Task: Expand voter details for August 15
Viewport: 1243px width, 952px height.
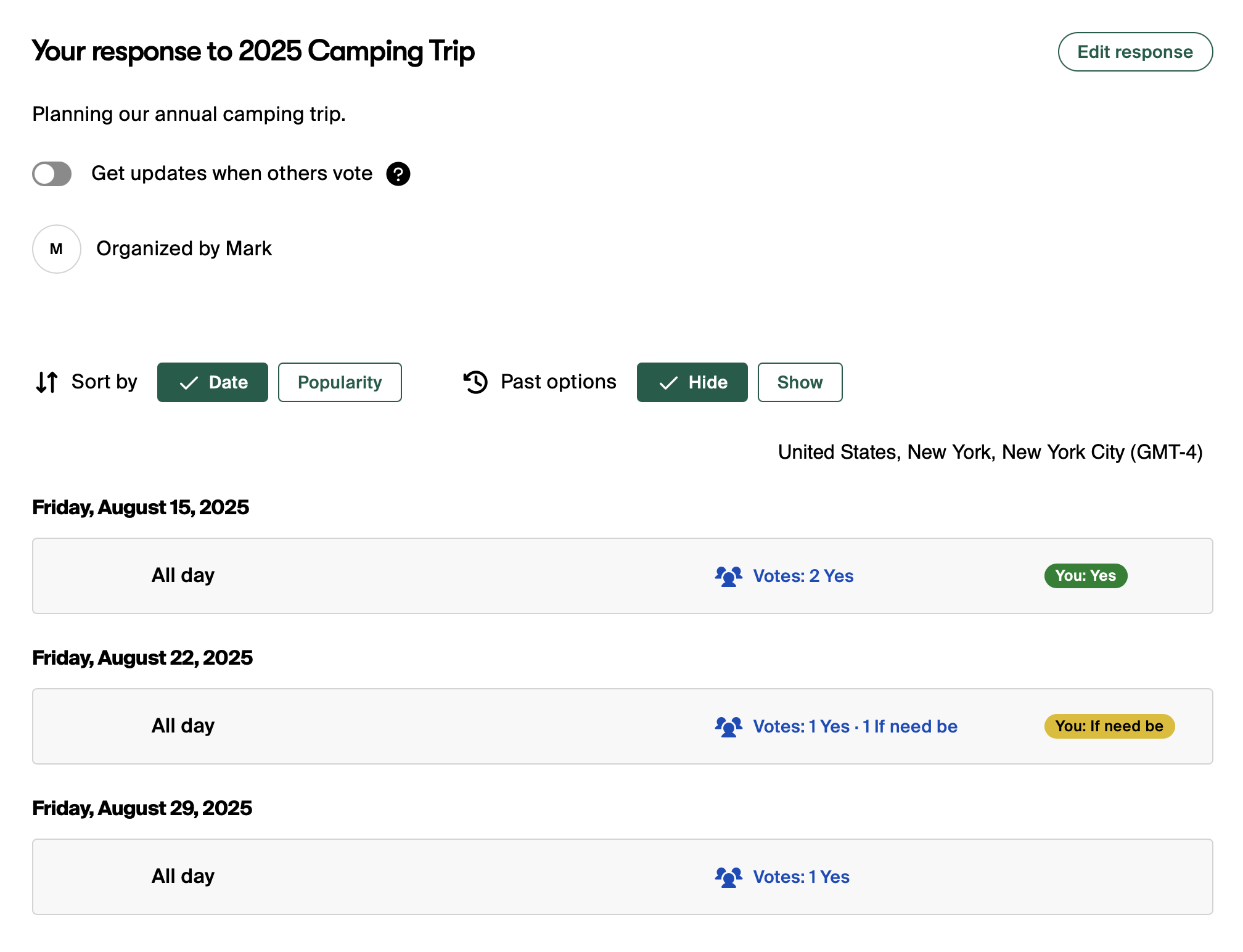Action: (803, 576)
